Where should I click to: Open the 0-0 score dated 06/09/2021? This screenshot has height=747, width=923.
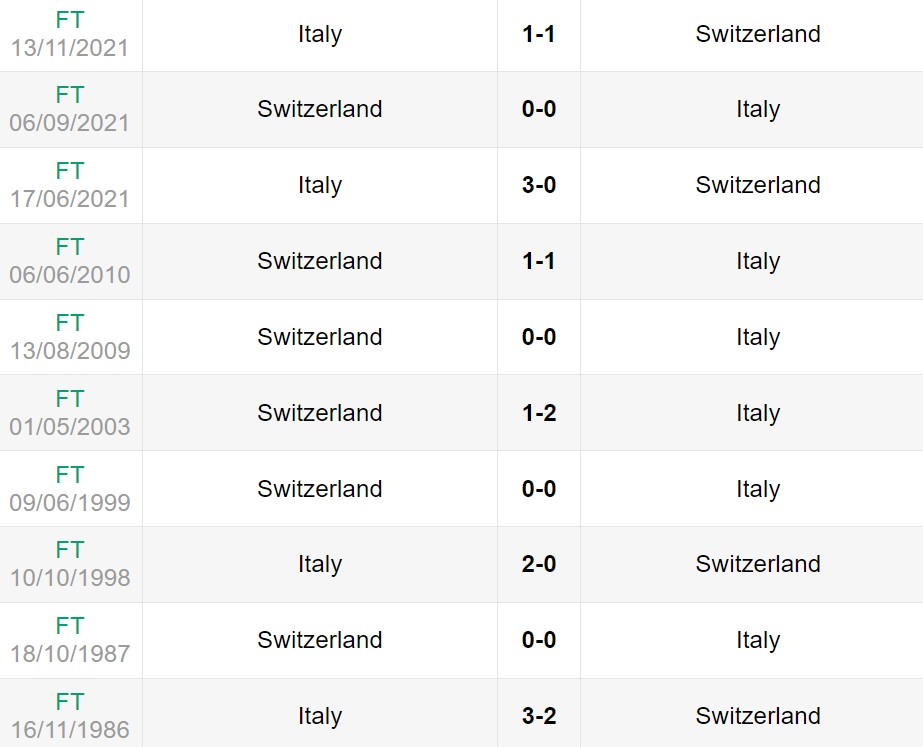(x=539, y=109)
